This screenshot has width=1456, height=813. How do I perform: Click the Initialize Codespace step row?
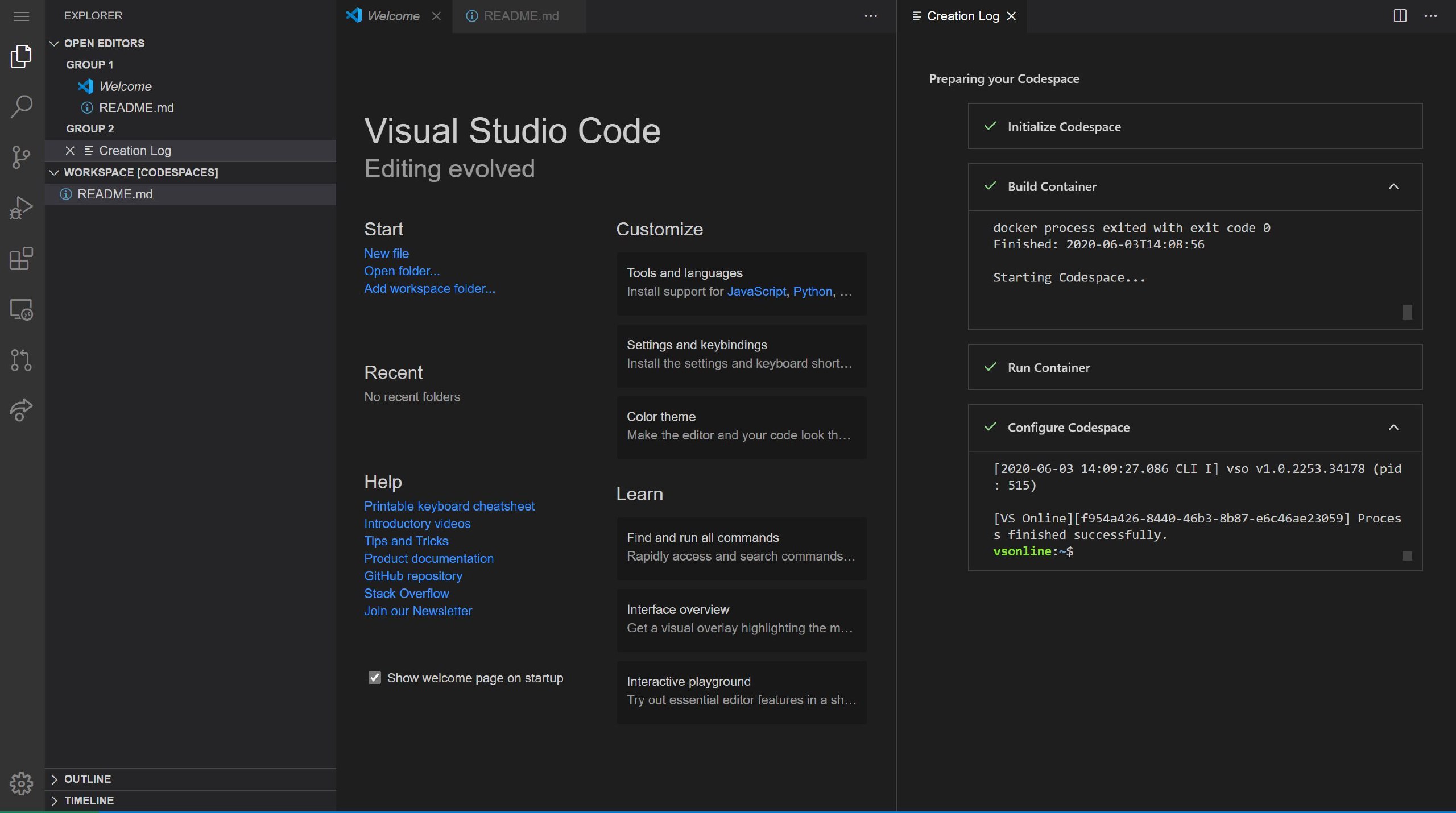(1195, 126)
